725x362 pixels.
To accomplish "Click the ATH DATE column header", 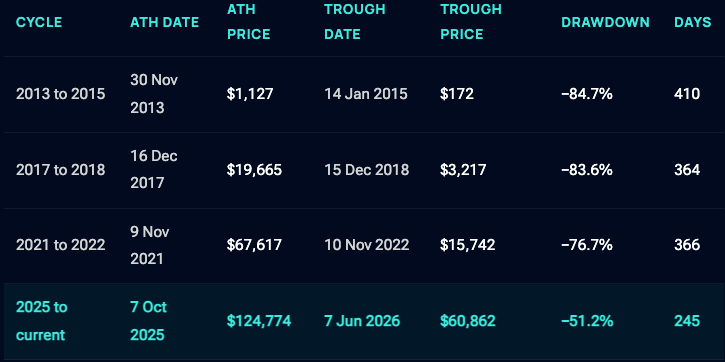I will tap(165, 22).
